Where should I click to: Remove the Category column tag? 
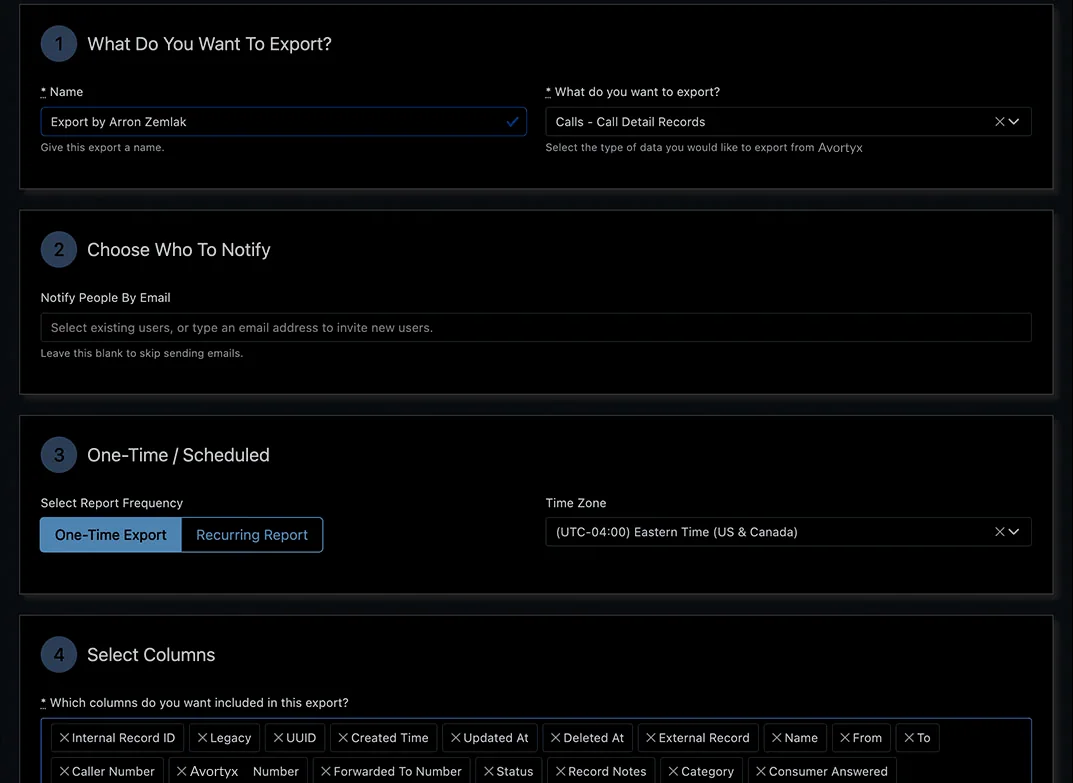[x=673, y=771]
